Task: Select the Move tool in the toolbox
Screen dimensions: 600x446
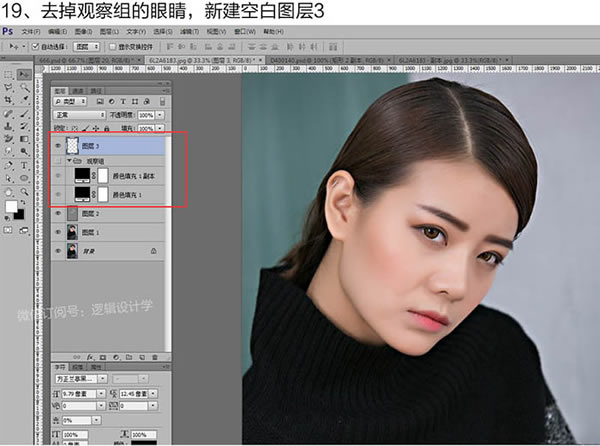Action: (x=24, y=74)
